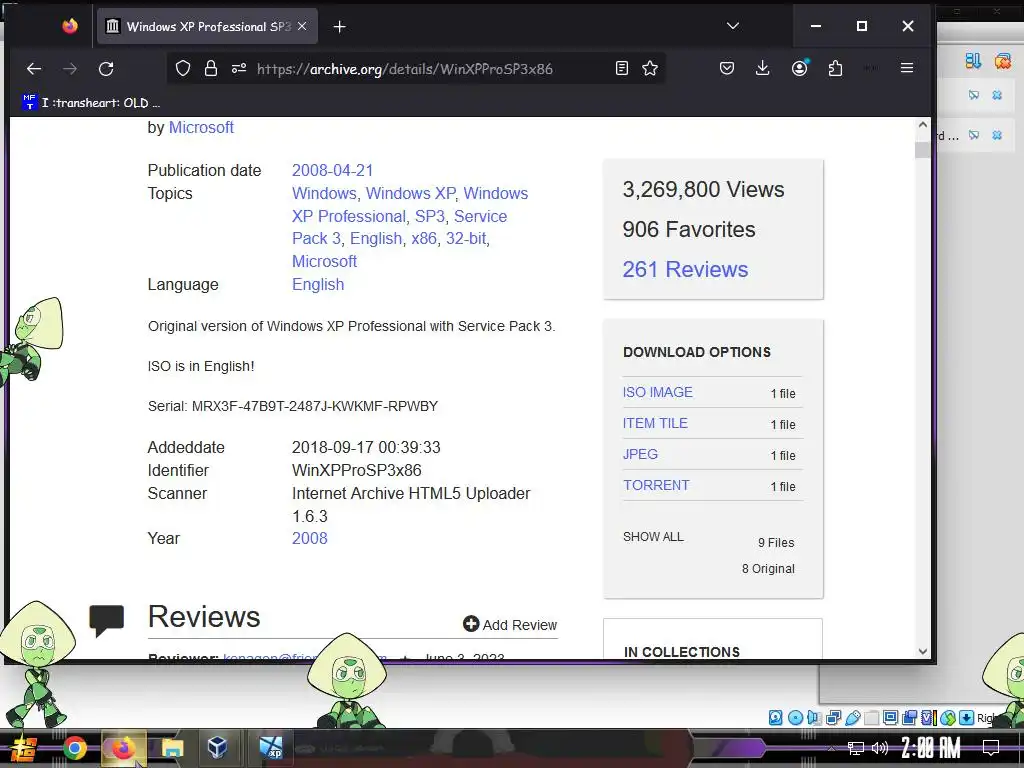Viewport: 1024px width, 768px height.
Task: Open the Firefox View pinned icon
Action: [x=70, y=26]
